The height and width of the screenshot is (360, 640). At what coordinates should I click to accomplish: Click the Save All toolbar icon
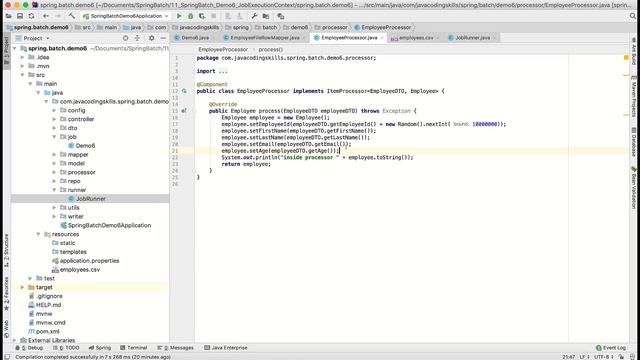[x=20, y=16]
